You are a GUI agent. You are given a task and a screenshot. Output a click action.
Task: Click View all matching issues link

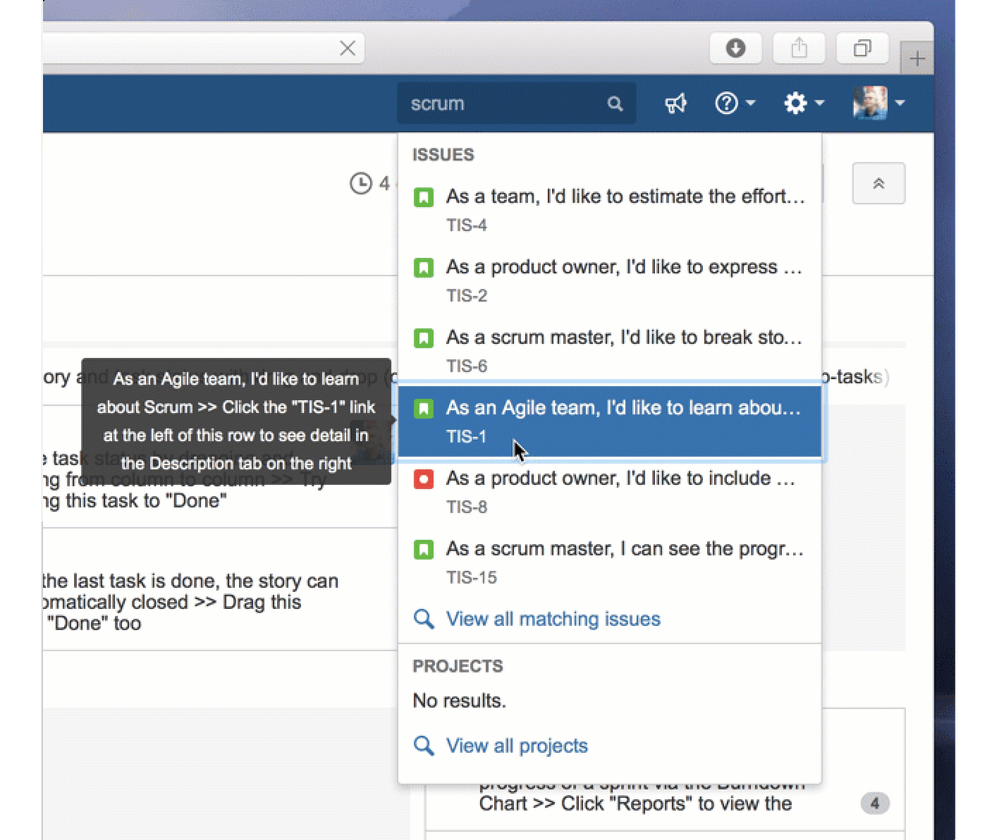[553, 619]
